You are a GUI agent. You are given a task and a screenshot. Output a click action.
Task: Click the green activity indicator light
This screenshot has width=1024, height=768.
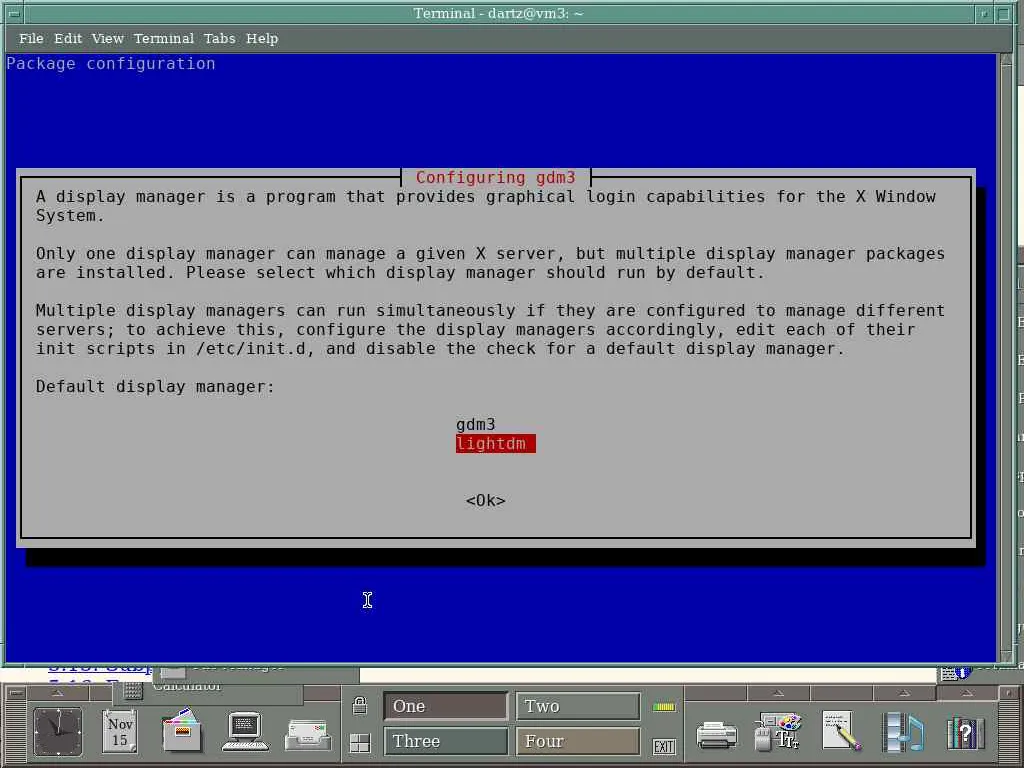[664, 707]
